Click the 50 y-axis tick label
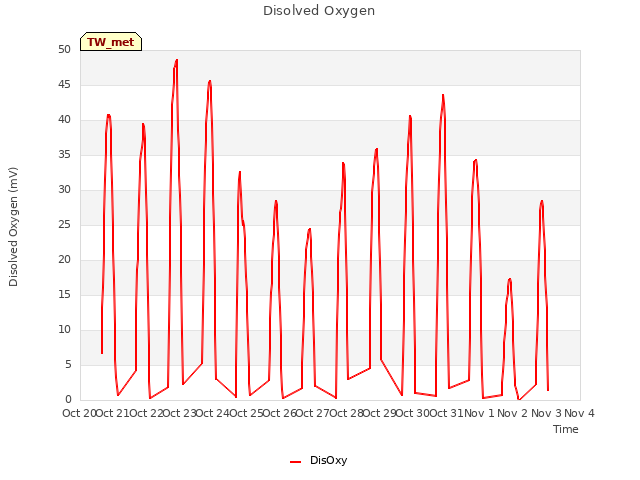The image size is (640, 480). coord(64,49)
